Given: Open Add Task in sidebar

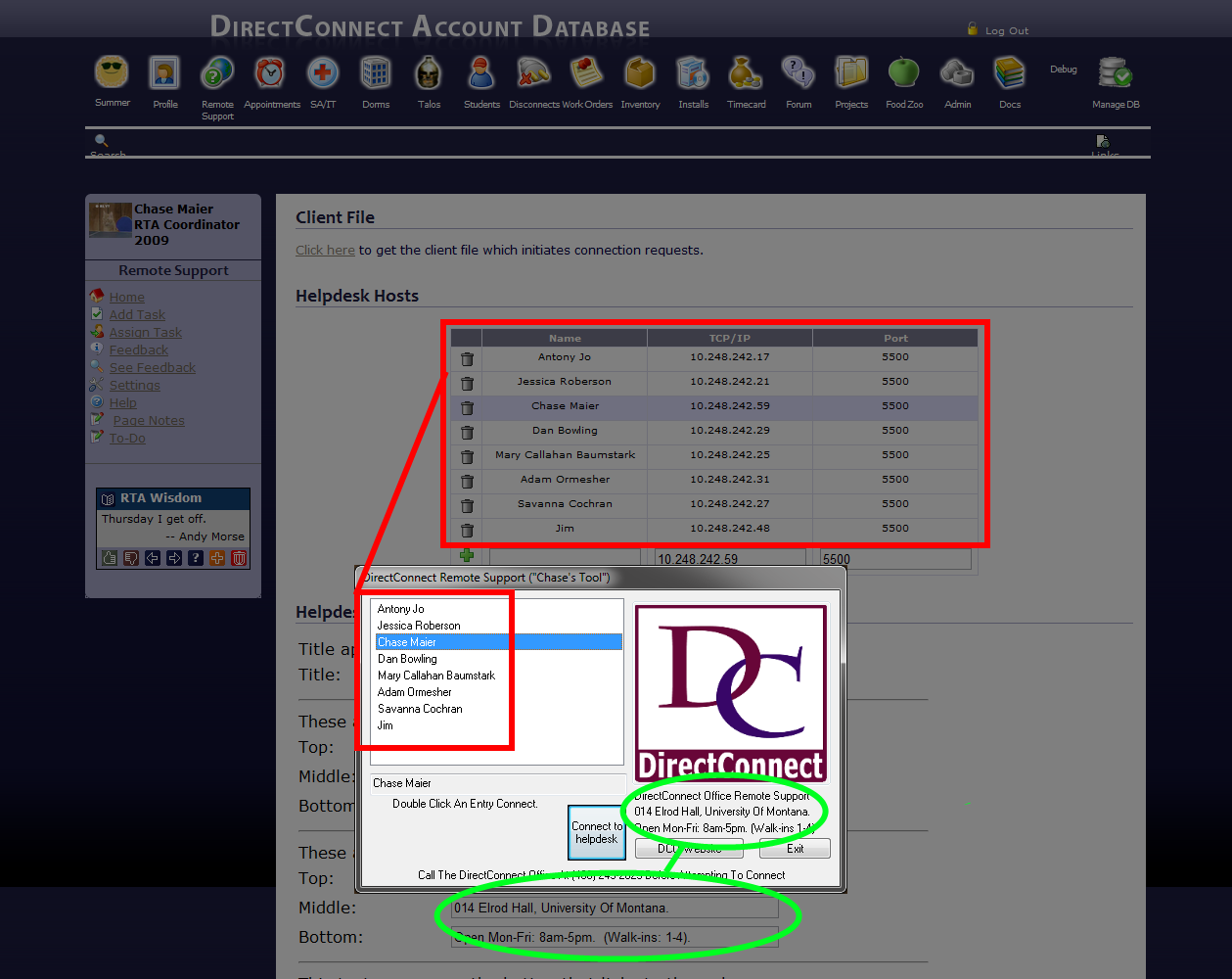Looking at the screenshot, I should pos(137,315).
